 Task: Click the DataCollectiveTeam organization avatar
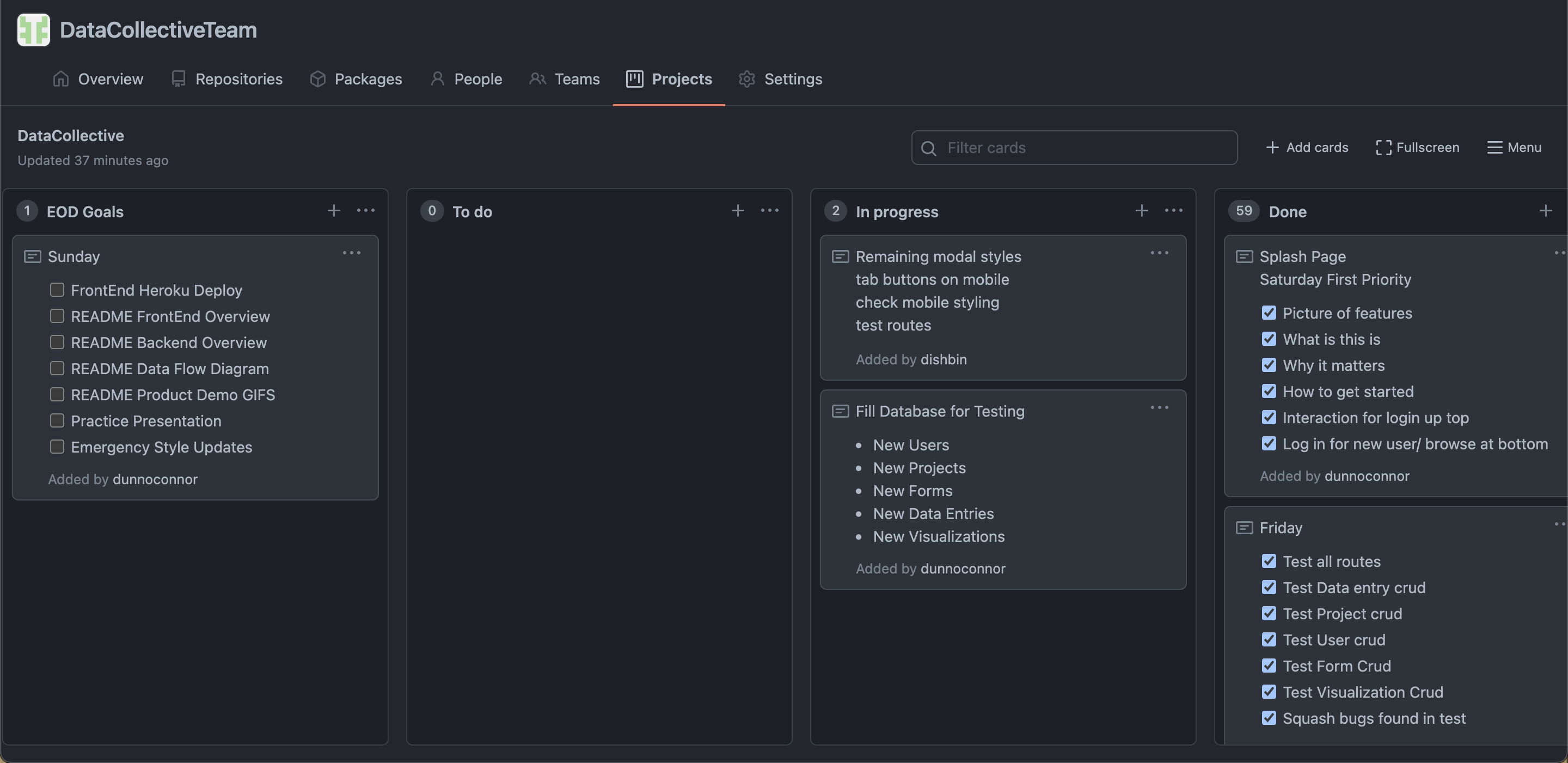pos(33,29)
